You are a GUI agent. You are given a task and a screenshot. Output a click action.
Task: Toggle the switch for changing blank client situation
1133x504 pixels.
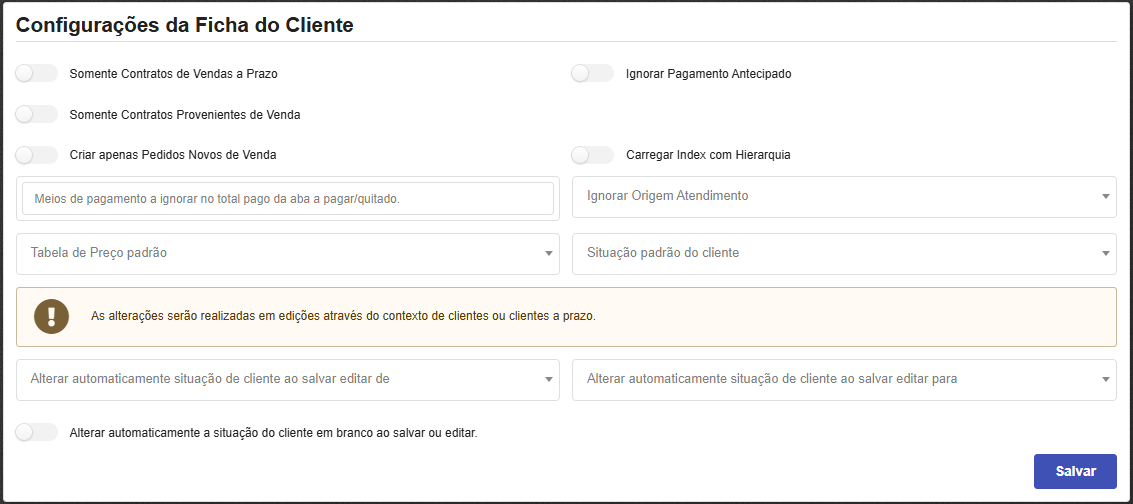click(x=37, y=433)
